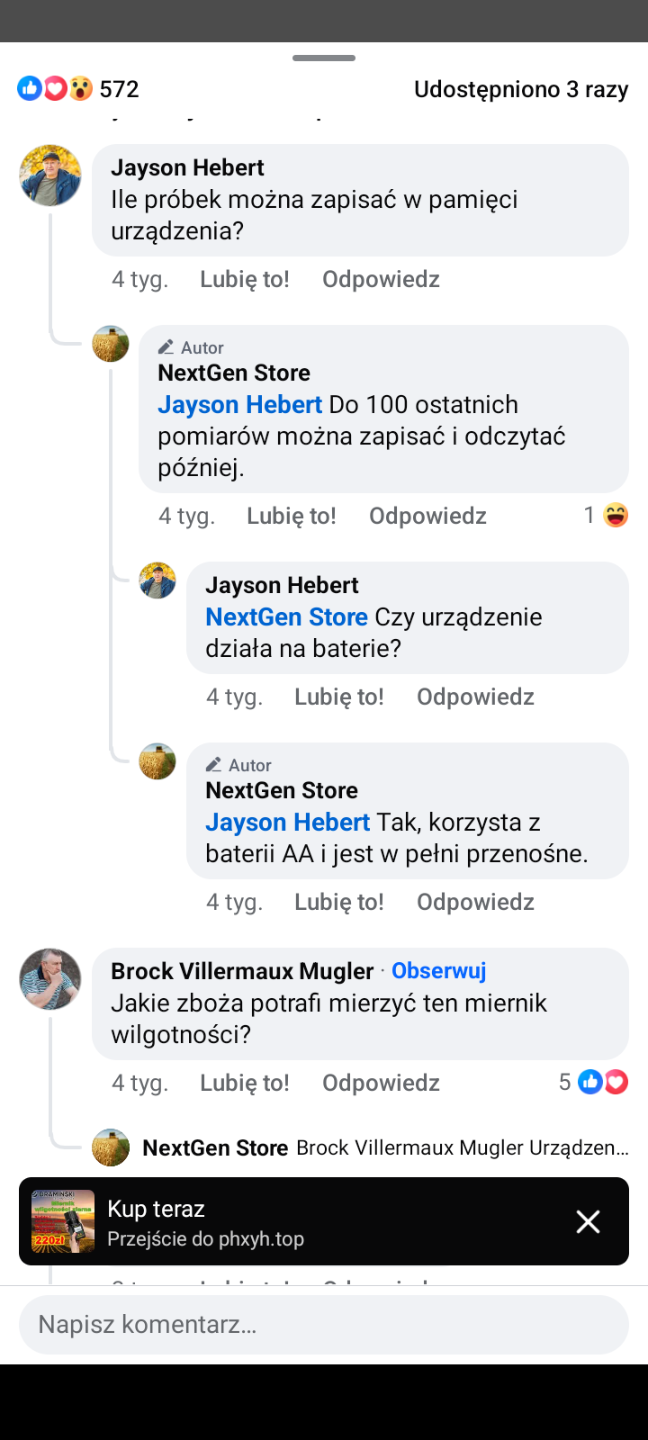The width and height of the screenshot is (648, 1440).
Task: Tap the like and heart reactions on Brock's comment
Action: click(603, 1082)
